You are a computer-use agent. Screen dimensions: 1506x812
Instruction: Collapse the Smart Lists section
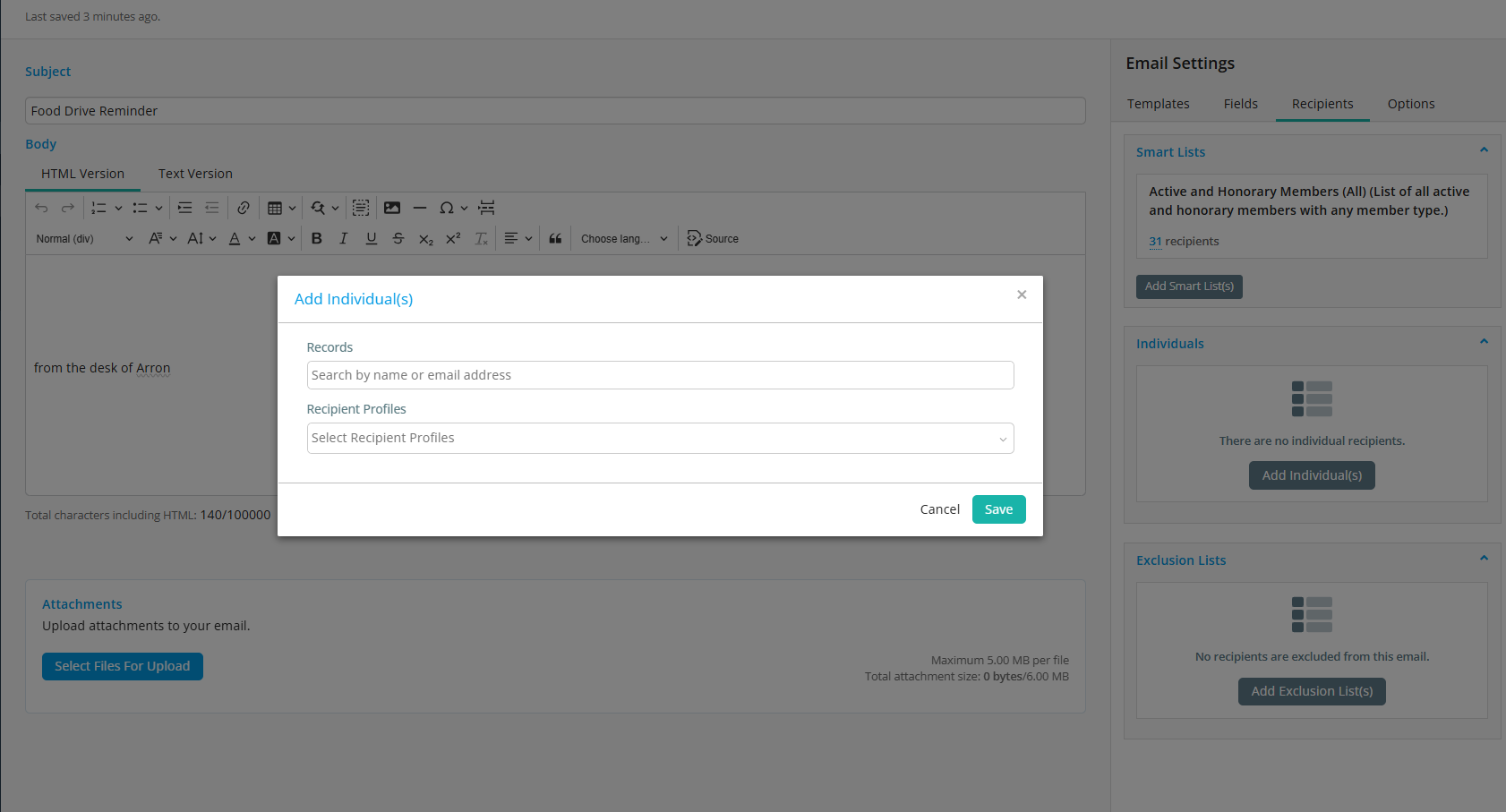pos(1484,150)
